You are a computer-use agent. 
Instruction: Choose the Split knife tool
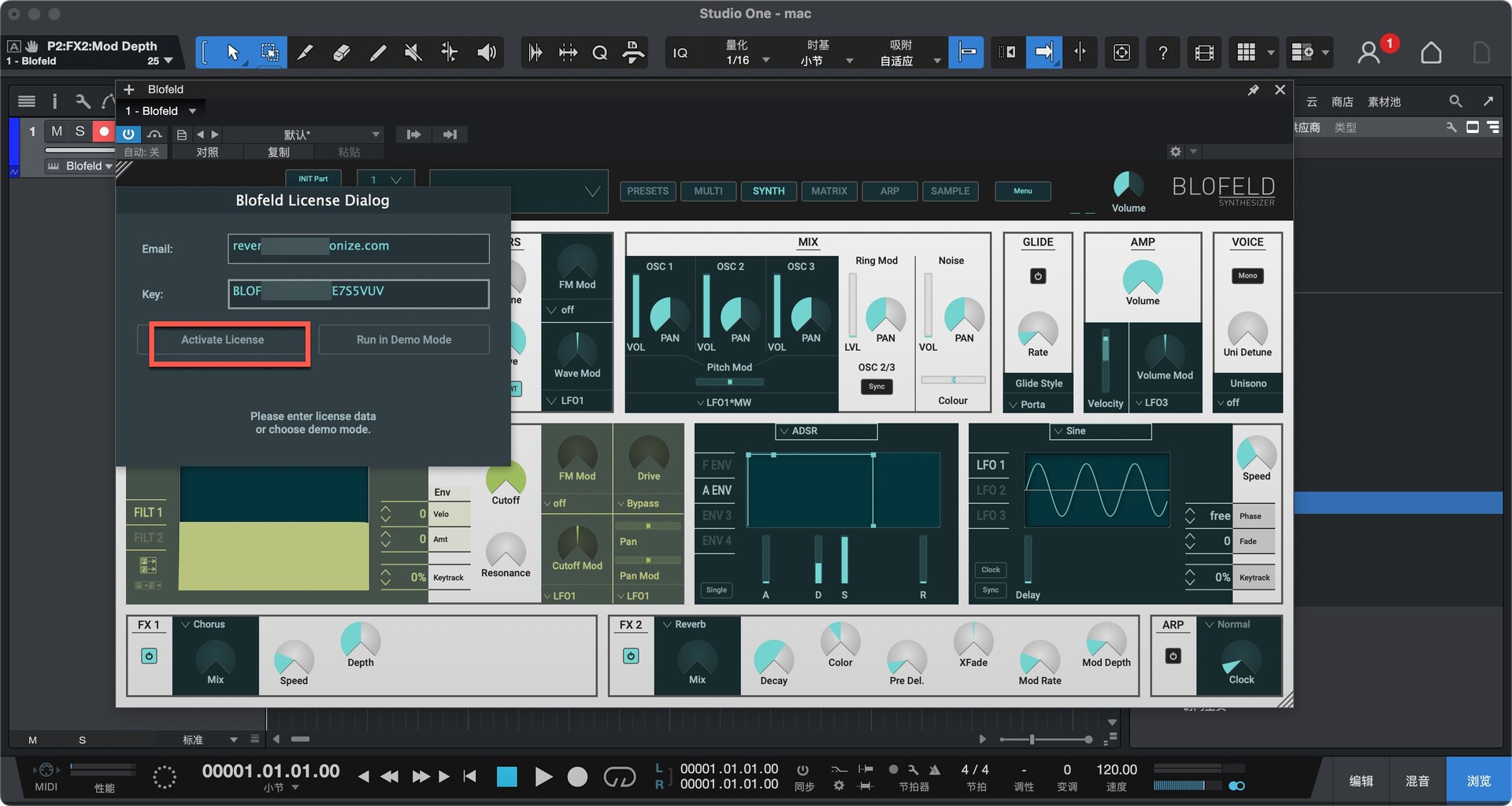pyautogui.click(x=305, y=53)
